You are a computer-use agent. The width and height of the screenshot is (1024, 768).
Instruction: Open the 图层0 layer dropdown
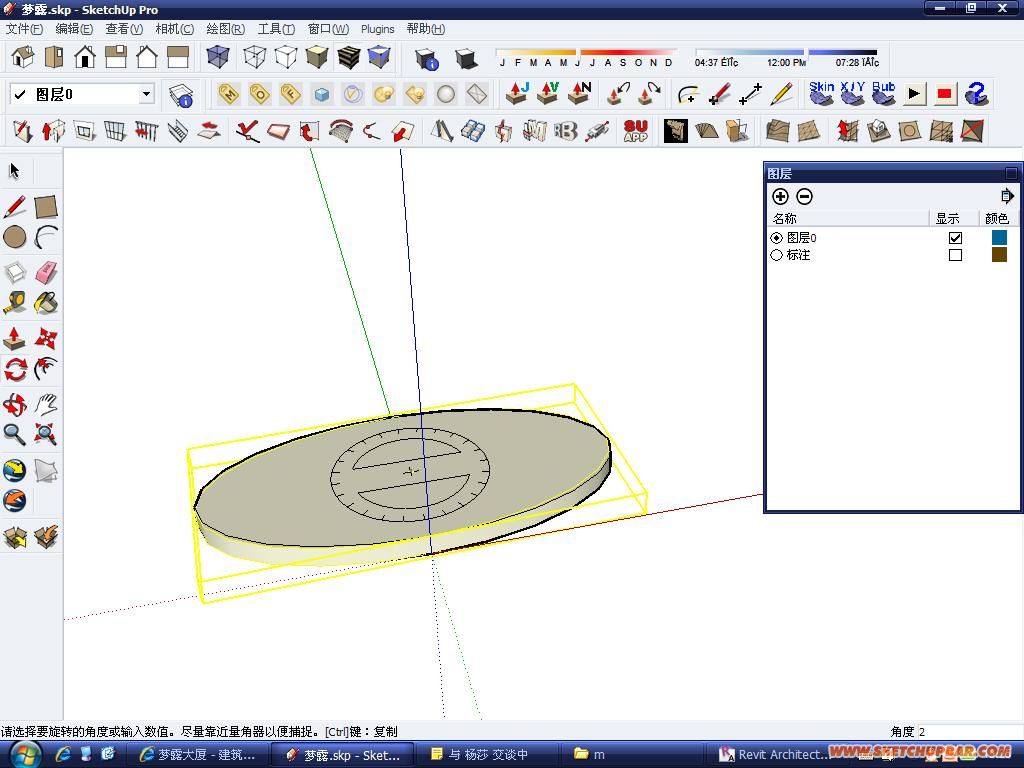(x=147, y=94)
